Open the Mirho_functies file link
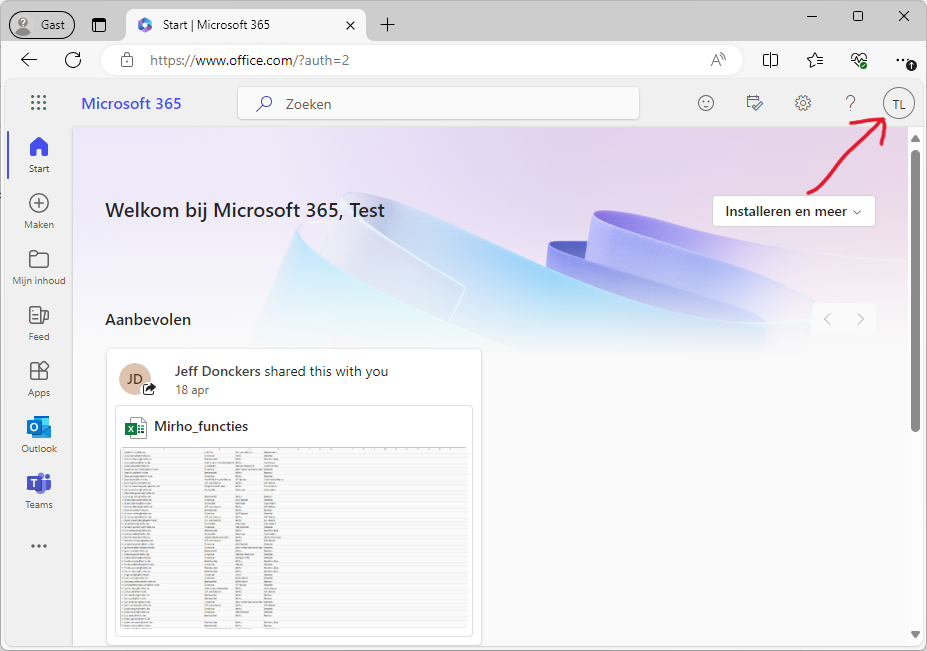The width and height of the screenshot is (927, 651). pyautogui.click(x=201, y=427)
